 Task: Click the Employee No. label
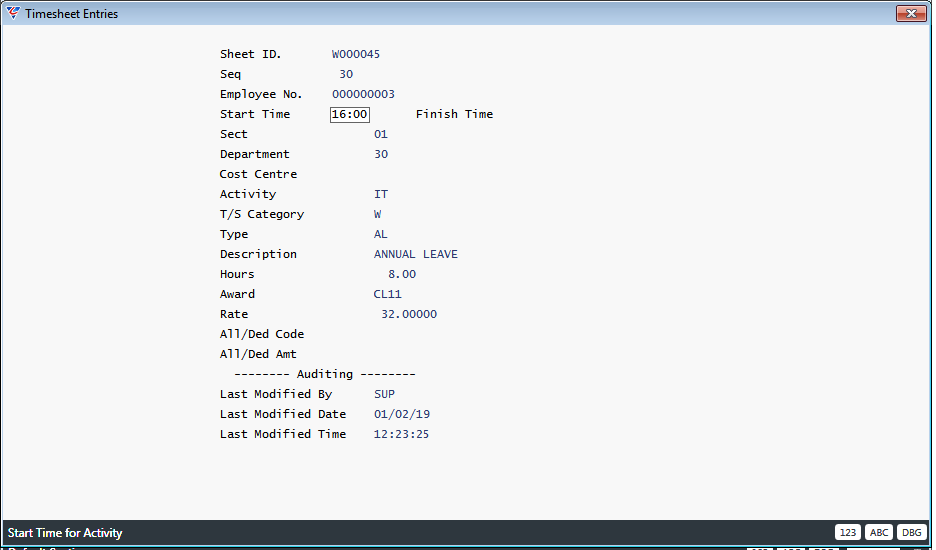pos(261,94)
